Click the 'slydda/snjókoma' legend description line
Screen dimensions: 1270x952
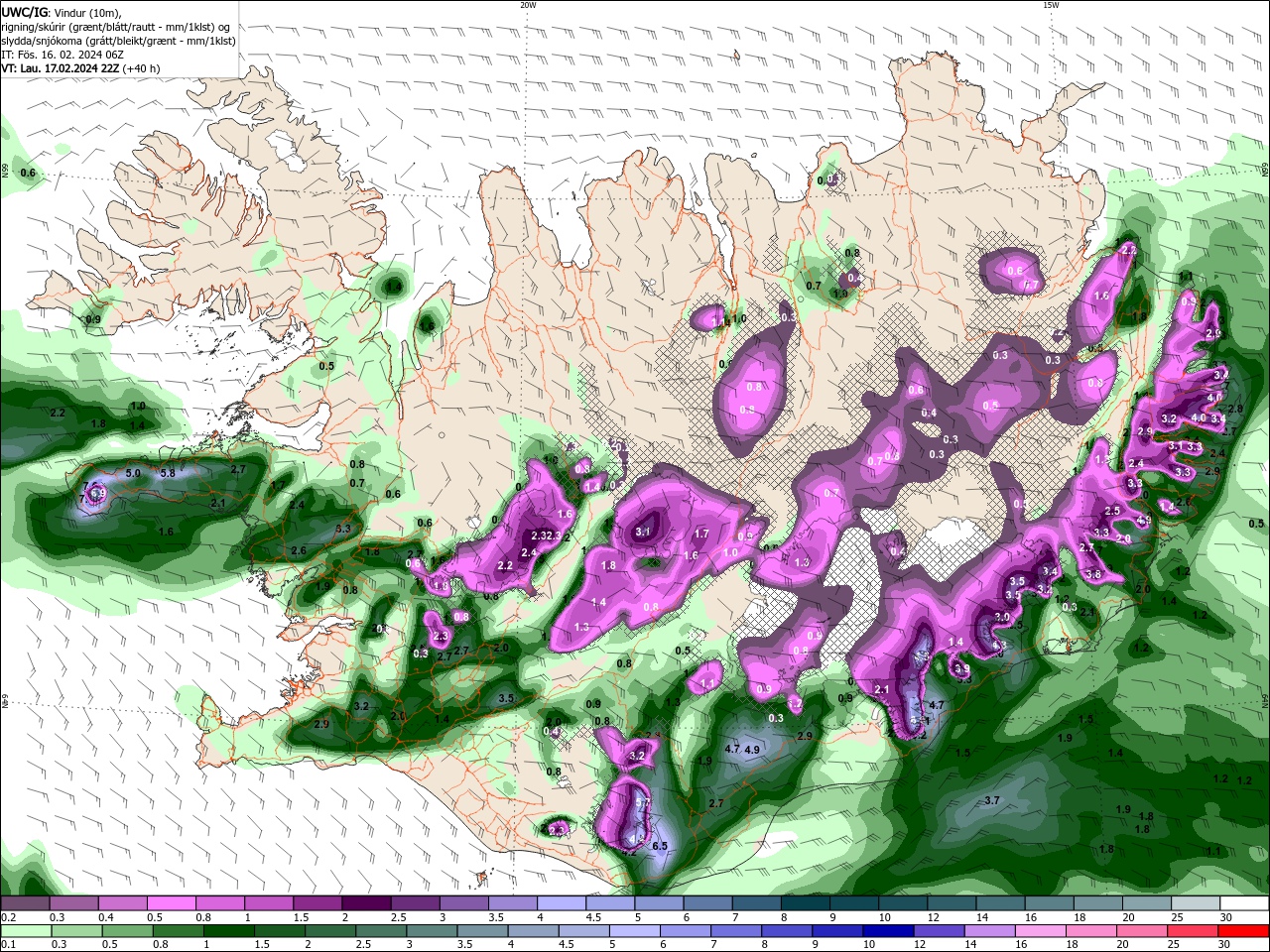(x=118, y=41)
